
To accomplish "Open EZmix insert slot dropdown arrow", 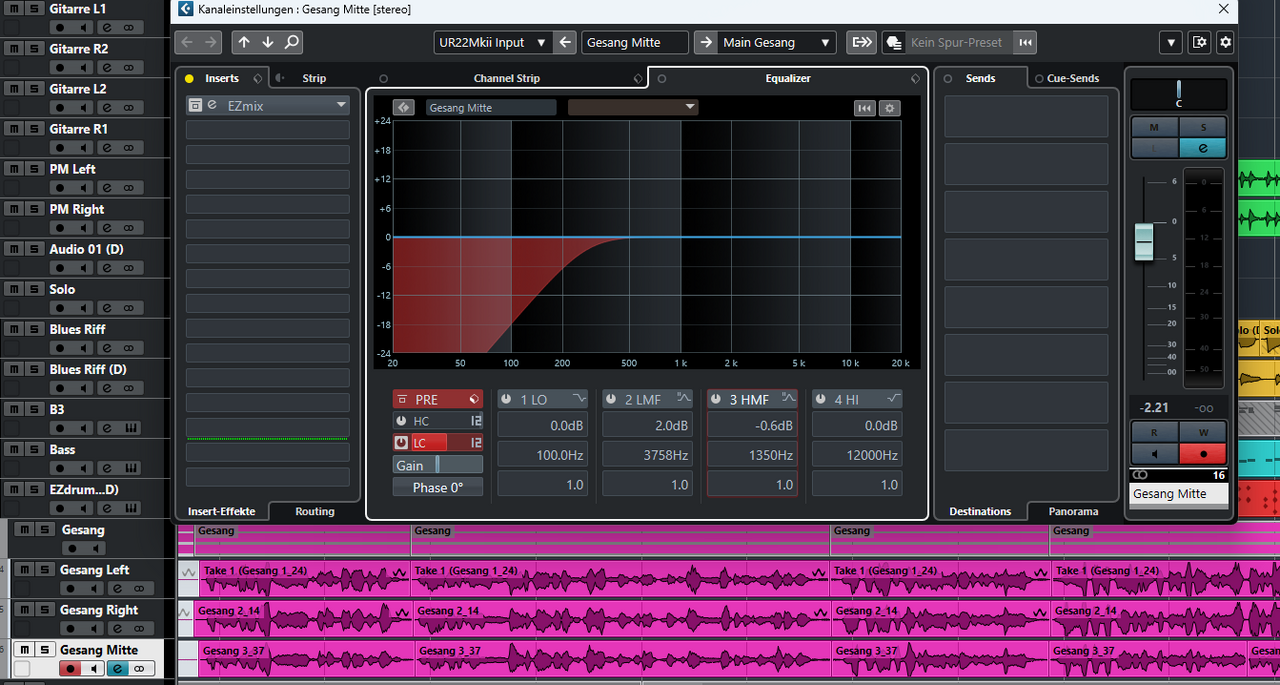I will (341, 105).
